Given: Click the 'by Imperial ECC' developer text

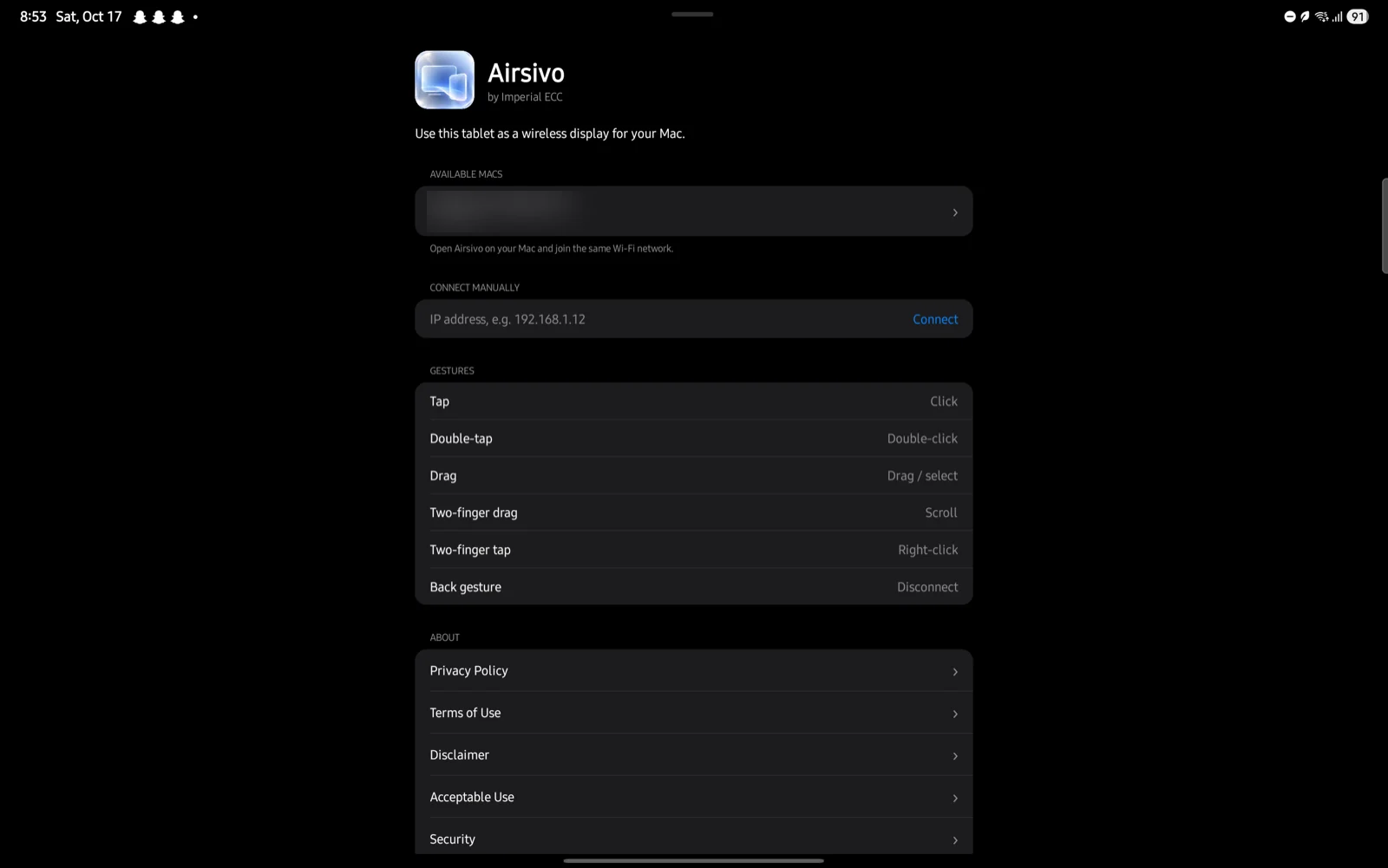Looking at the screenshot, I should coord(525,97).
